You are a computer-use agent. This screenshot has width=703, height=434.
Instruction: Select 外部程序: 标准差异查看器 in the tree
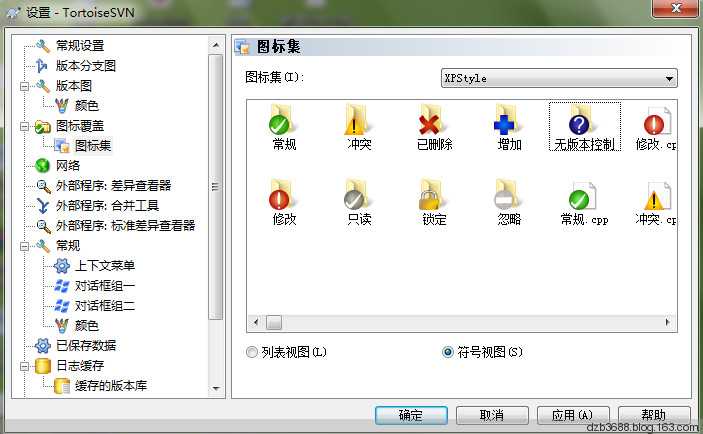(126, 226)
